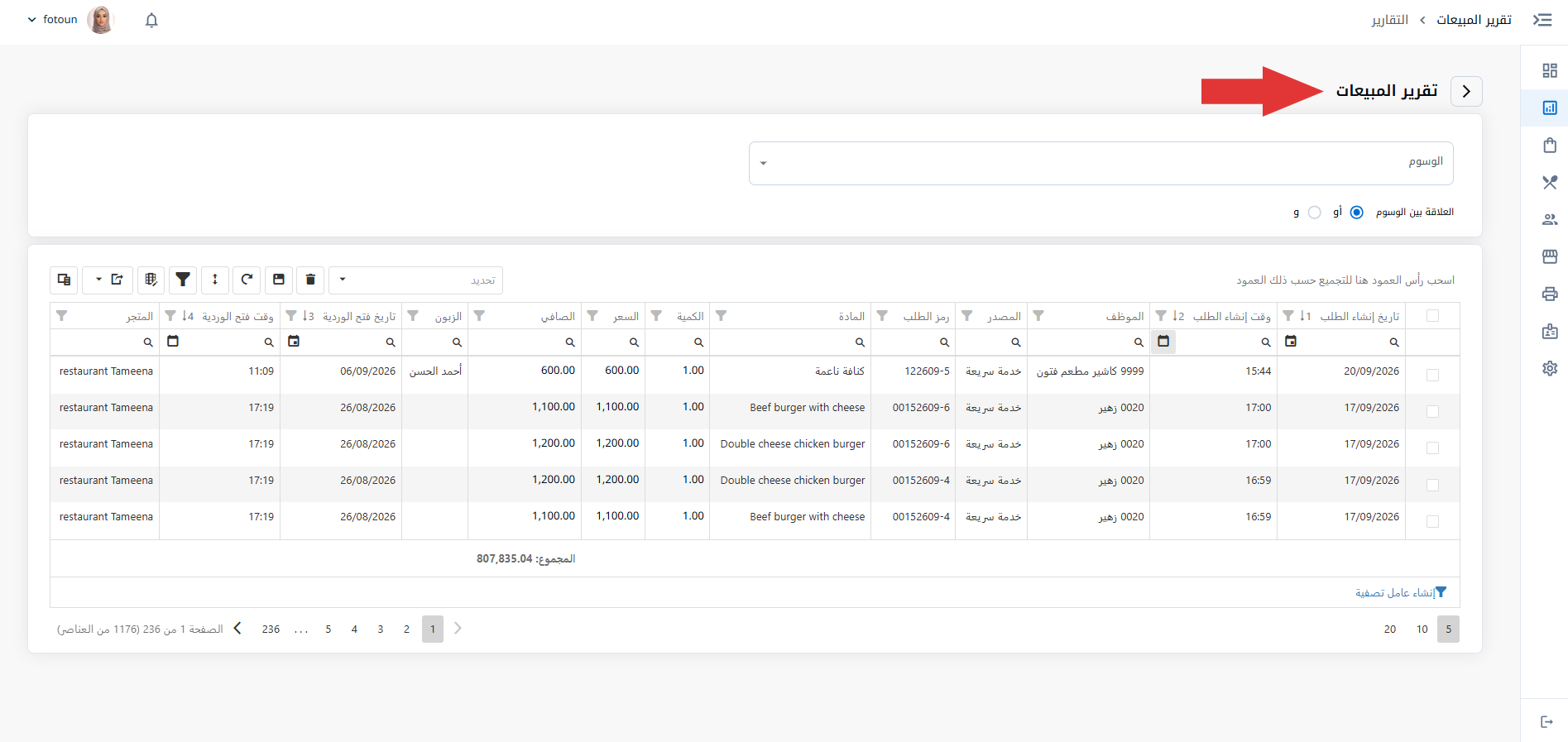Screen dimensions: 1568x742
Task: Expand the export button dropdown arrow
Action: (x=98, y=280)
